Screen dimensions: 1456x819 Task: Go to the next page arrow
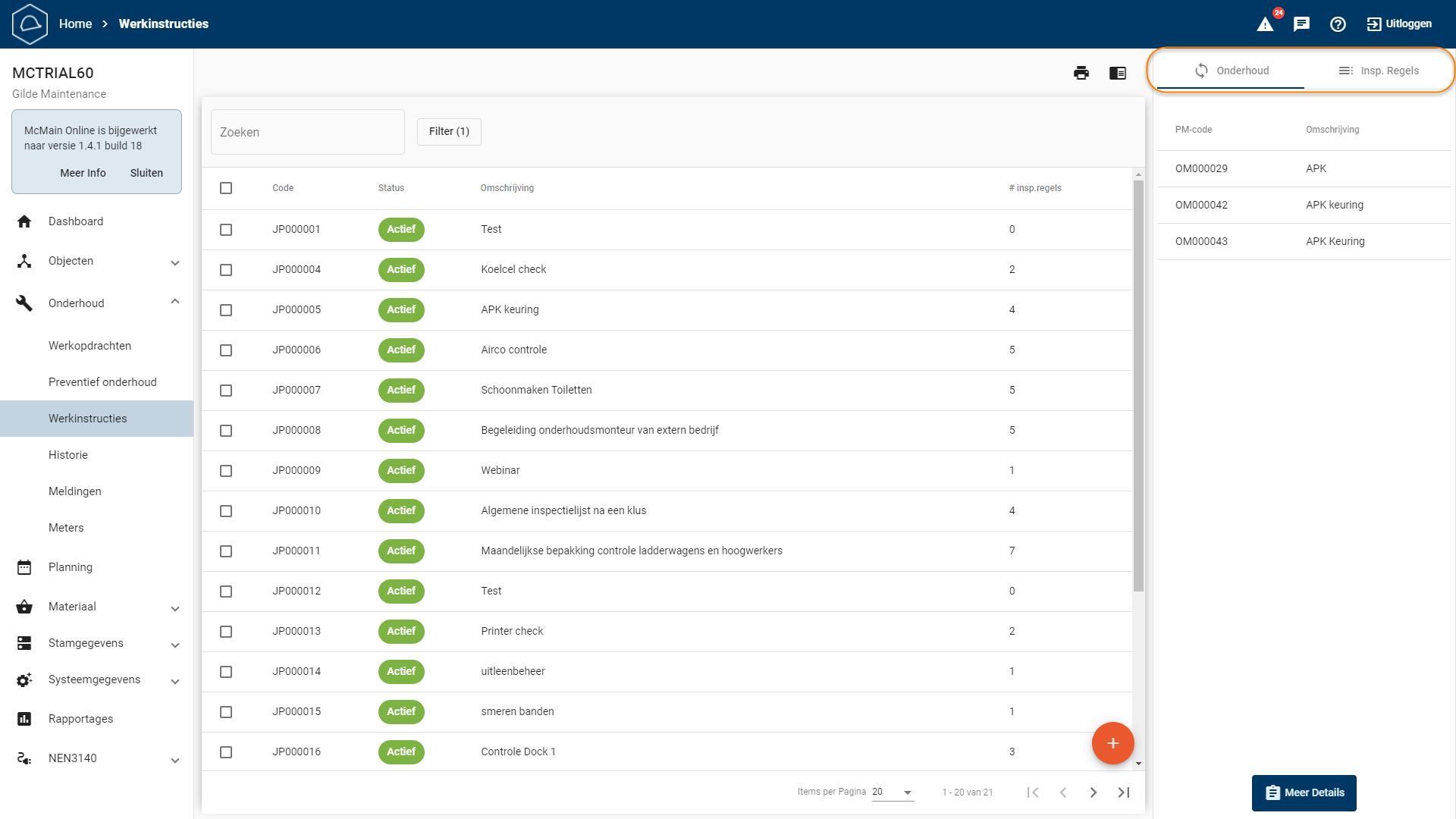pyautogui.click(x=1094, y=792)
